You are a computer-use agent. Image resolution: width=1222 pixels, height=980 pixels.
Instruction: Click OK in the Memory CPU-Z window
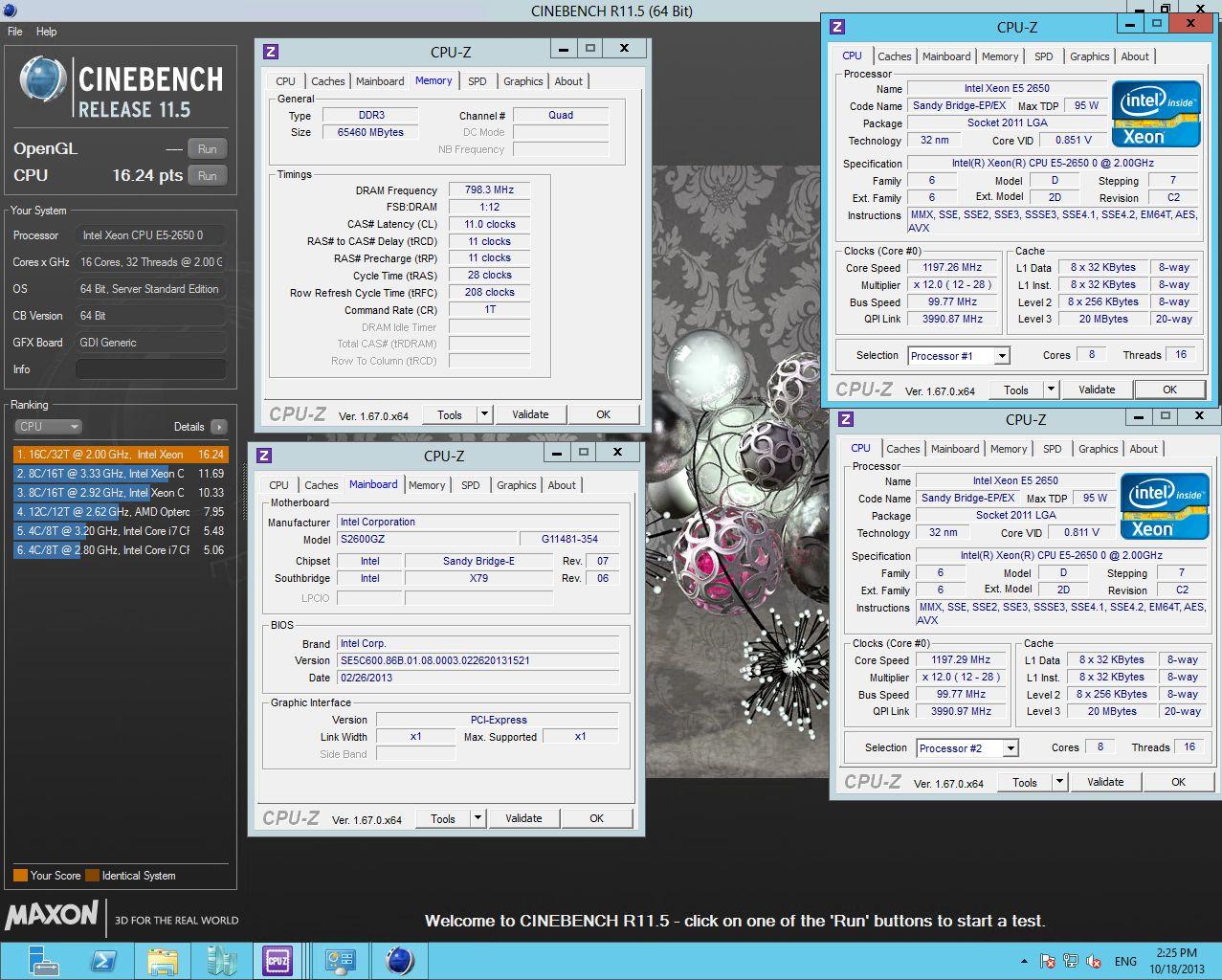point(603,414)
